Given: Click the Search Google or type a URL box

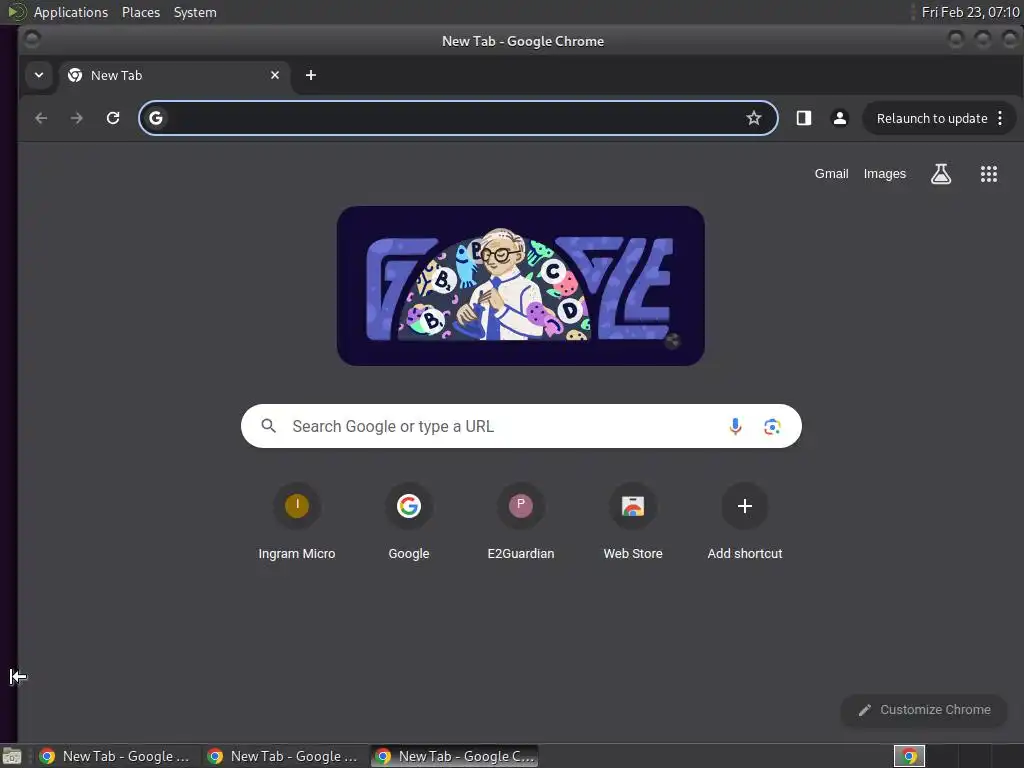Looking at the screenshot, I should (x=521, y=426).
